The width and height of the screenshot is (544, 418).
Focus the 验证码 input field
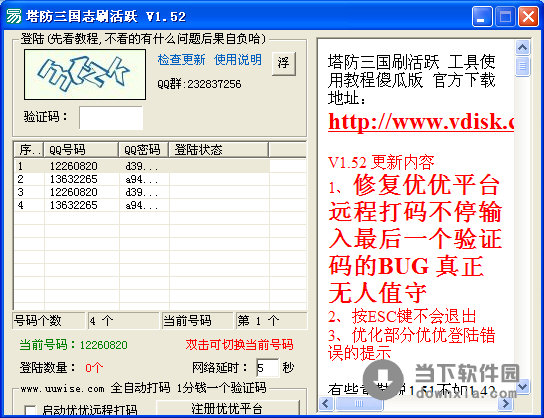[111, 118]
